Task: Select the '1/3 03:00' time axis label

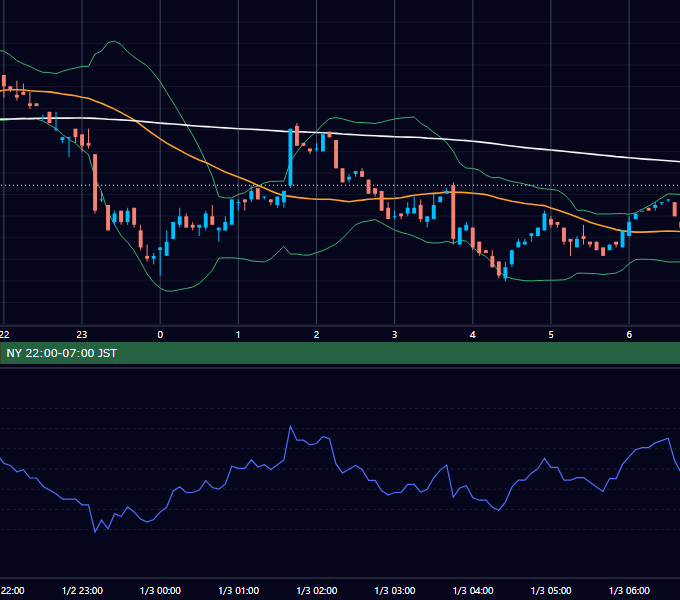Action: 395,590
